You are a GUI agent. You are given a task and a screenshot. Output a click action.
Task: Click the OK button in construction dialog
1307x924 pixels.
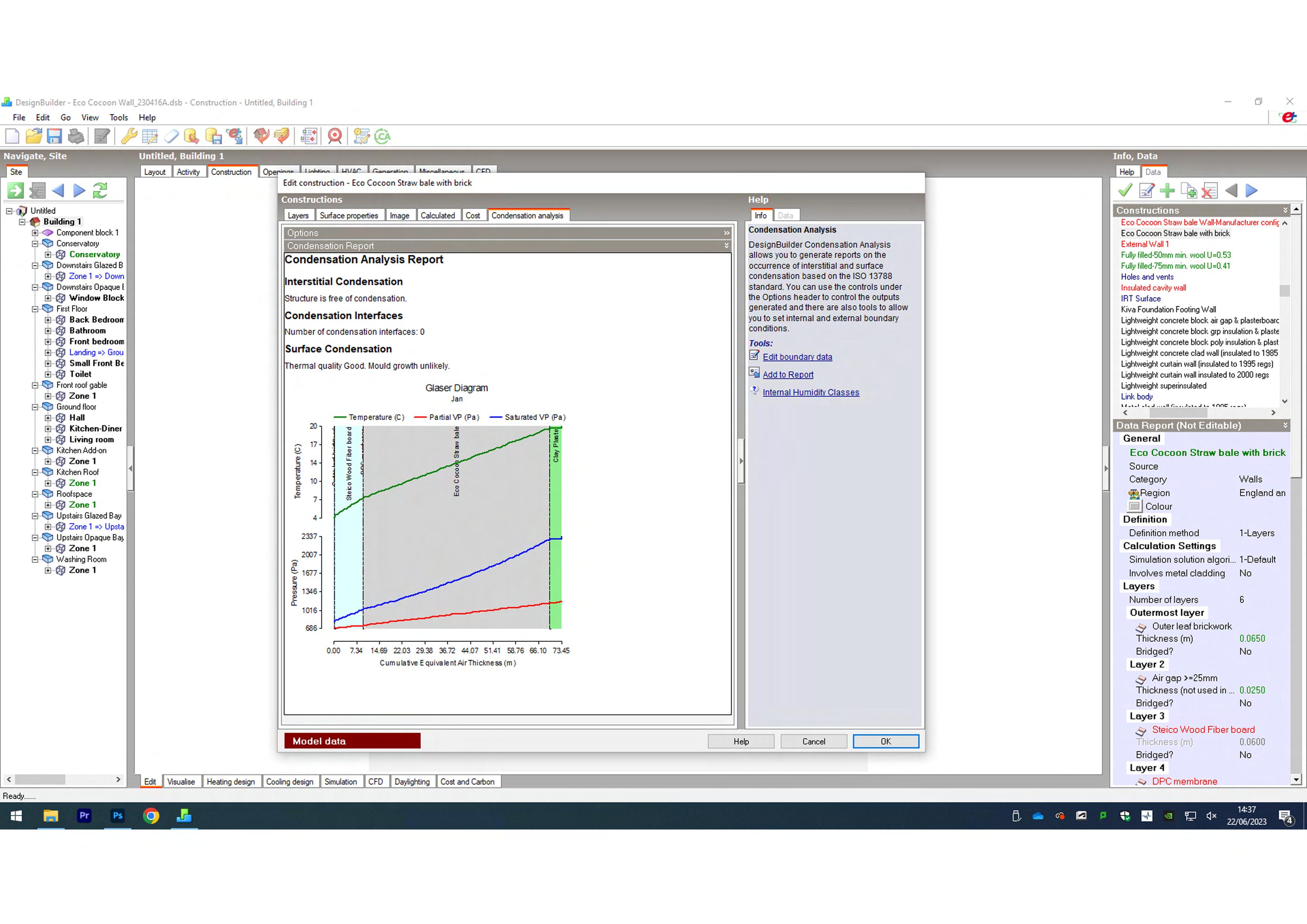tap(886, 741)
